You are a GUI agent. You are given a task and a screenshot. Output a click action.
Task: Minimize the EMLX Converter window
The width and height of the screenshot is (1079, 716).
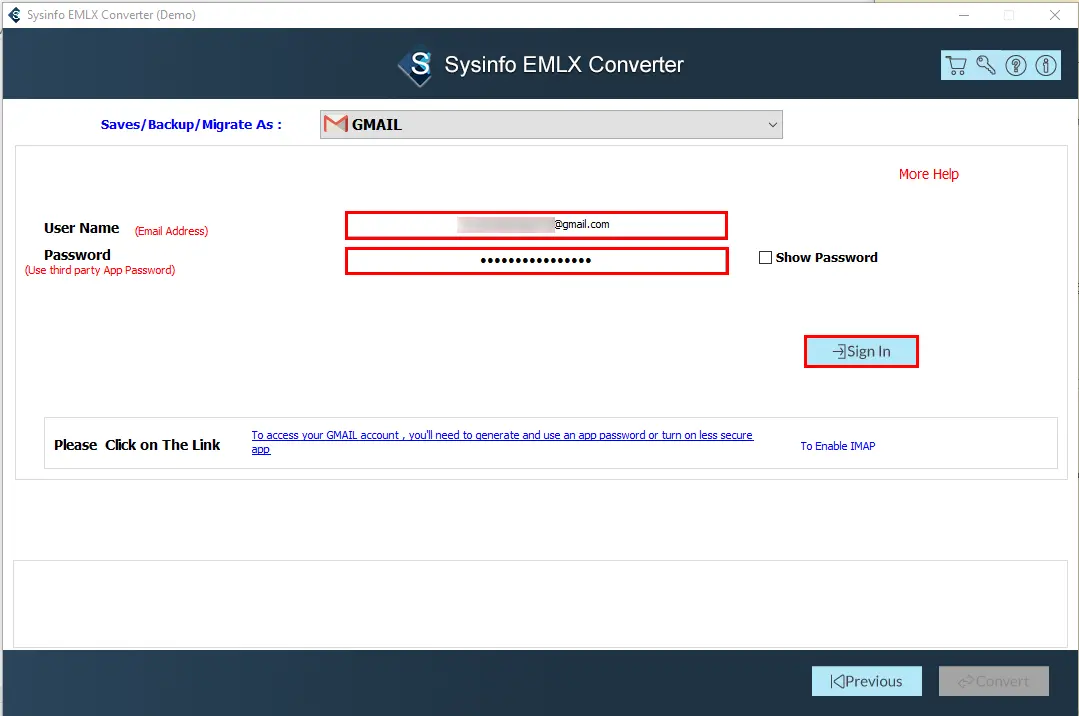[x=963, y=15]
